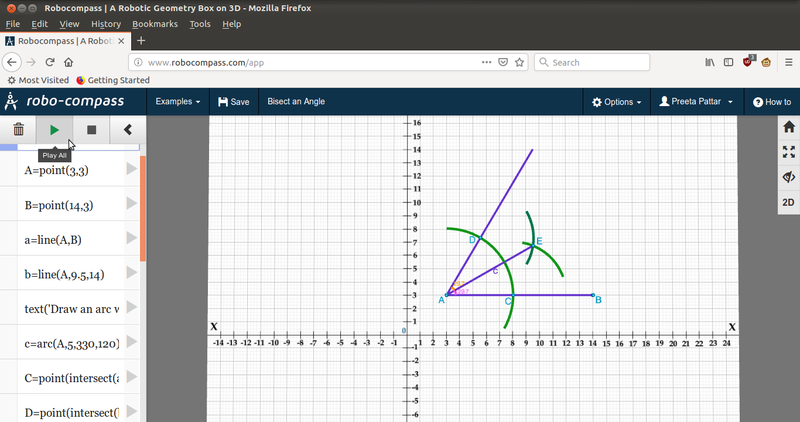The image size is (800, 422).
Task: Open a new browser tab
Action: coord(141,41)
